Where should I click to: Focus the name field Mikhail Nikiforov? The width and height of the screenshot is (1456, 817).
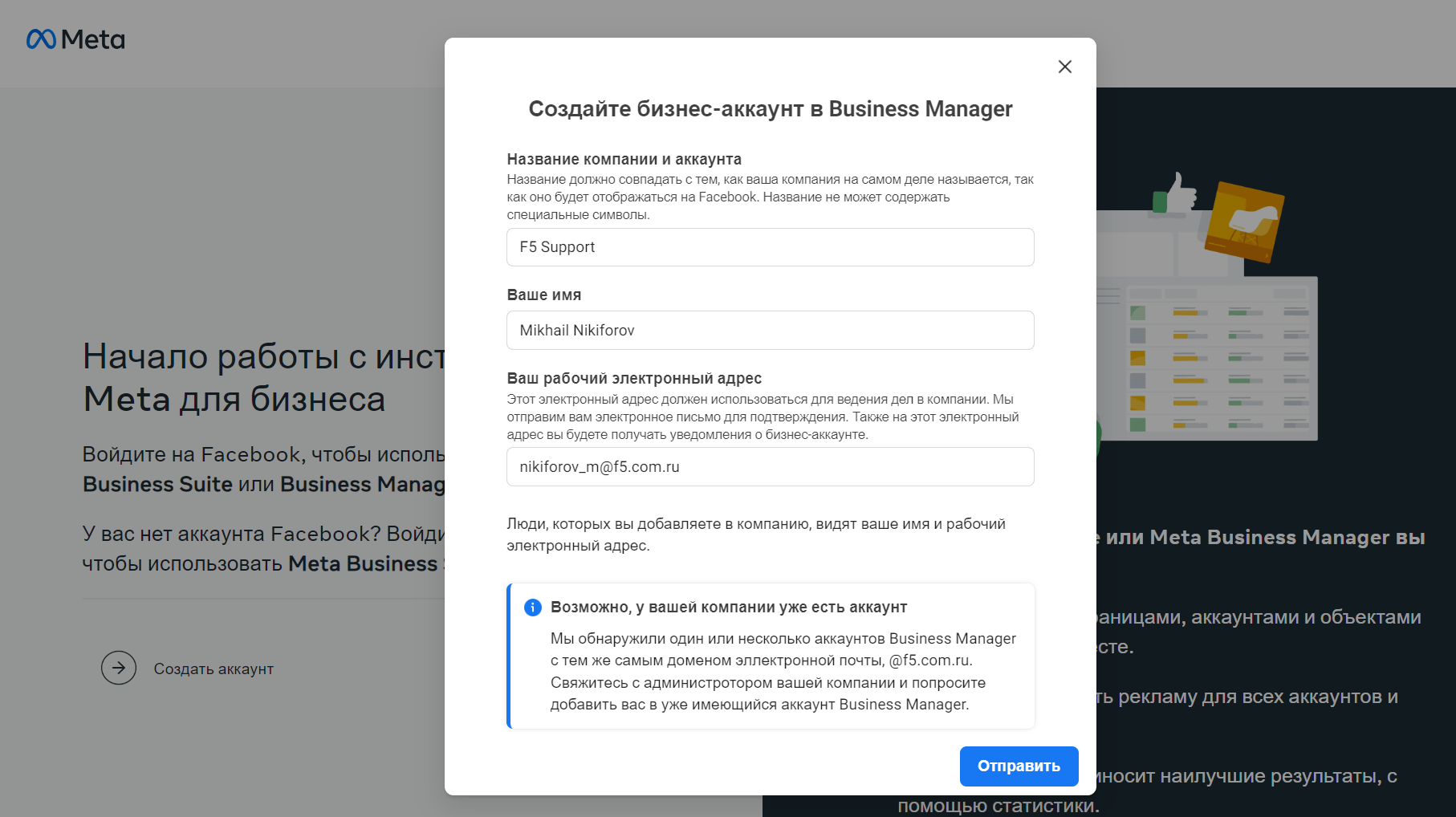[770, 331]
